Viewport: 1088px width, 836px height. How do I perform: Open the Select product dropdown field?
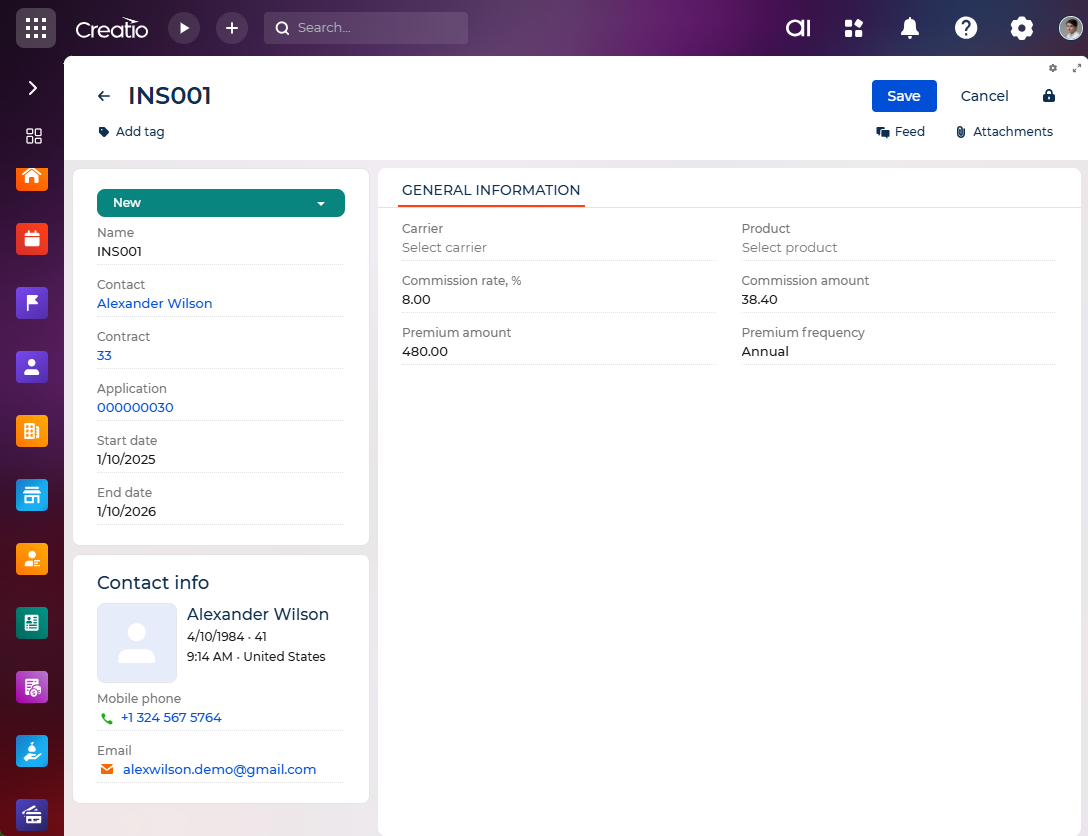point(897,248)
